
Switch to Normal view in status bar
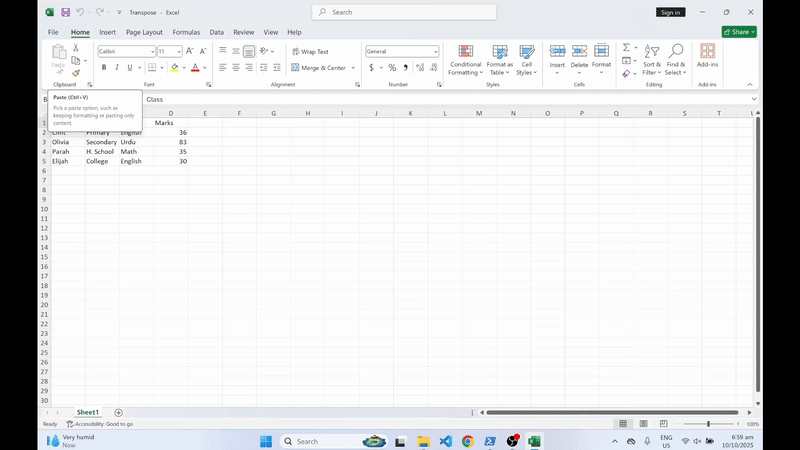tap(623, 423)
